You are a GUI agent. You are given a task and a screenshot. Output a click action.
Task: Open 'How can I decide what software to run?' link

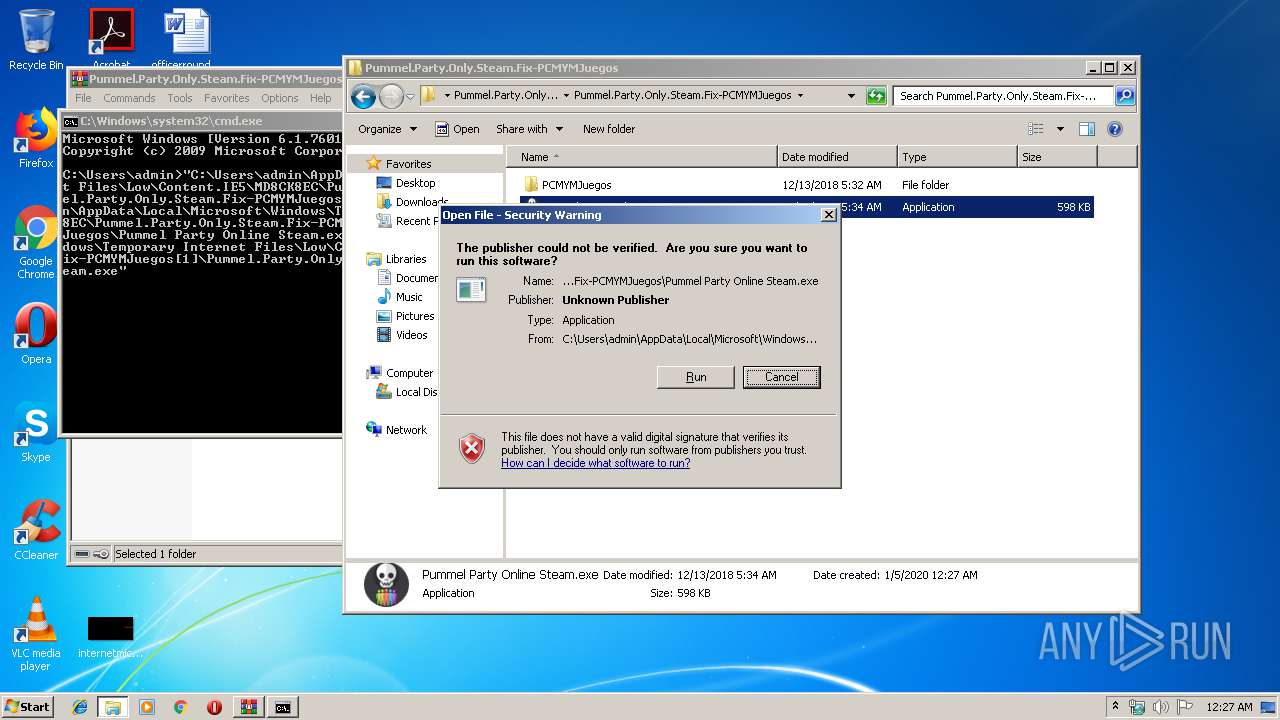[595, 463]
